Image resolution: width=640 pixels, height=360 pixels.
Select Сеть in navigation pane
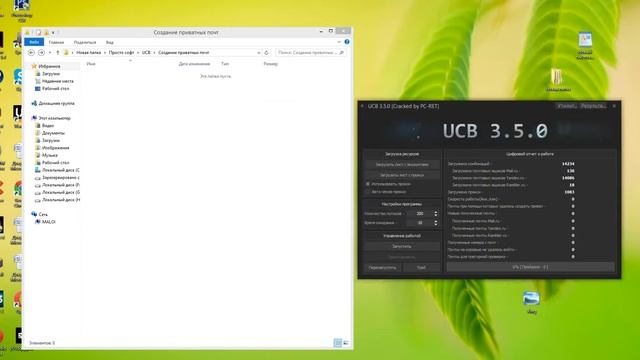[x=43, y=214]
